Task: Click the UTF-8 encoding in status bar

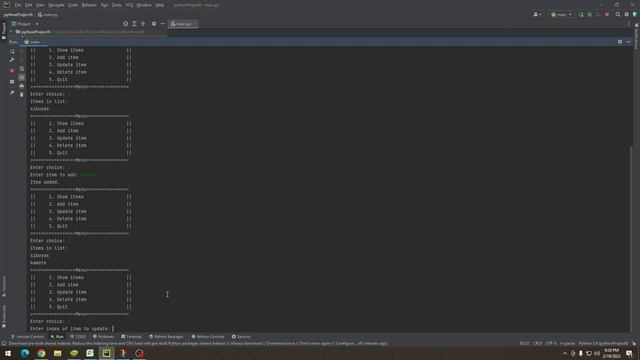Action: [551, 343]
